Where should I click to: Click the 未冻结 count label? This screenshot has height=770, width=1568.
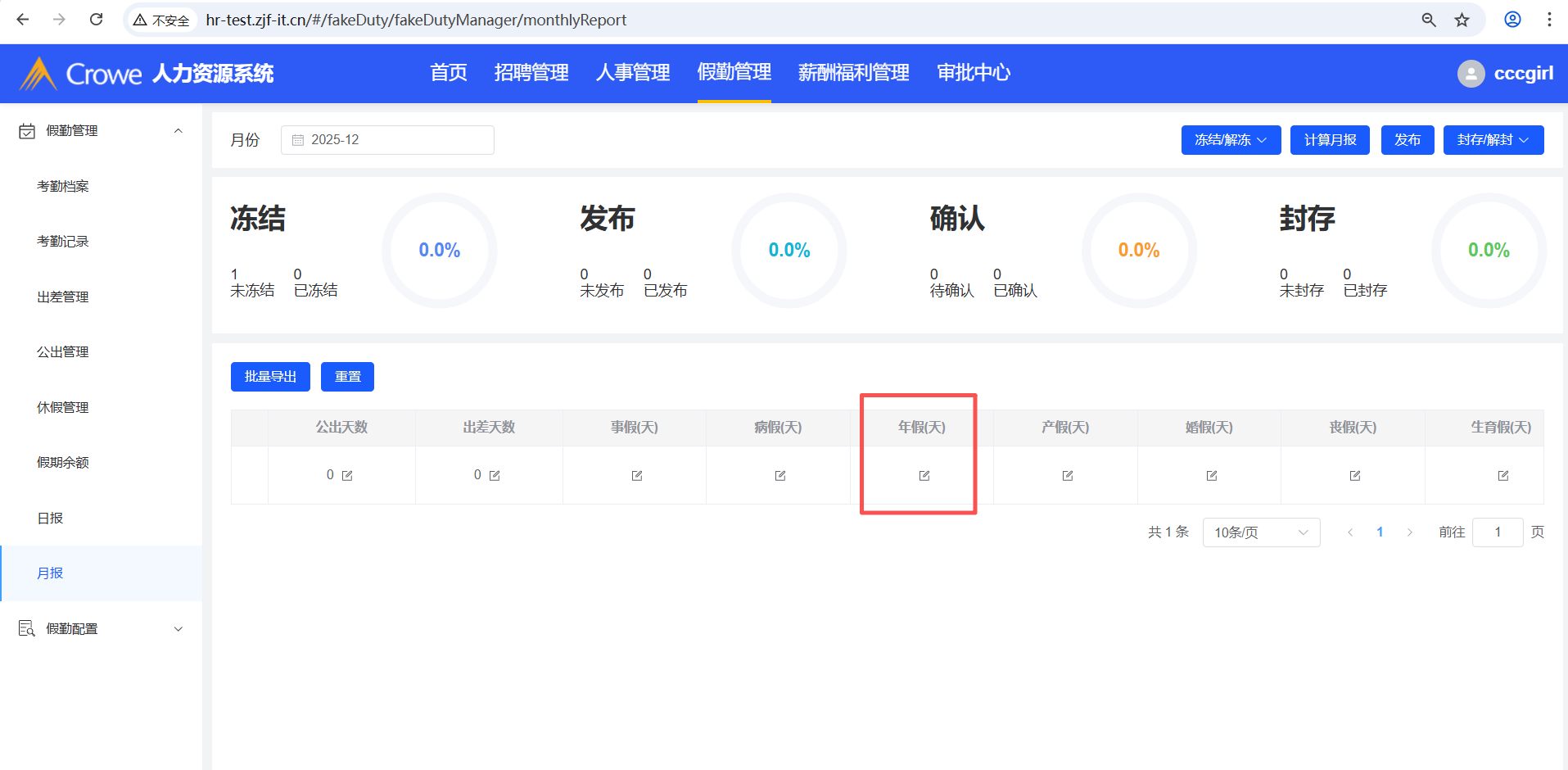252,291
